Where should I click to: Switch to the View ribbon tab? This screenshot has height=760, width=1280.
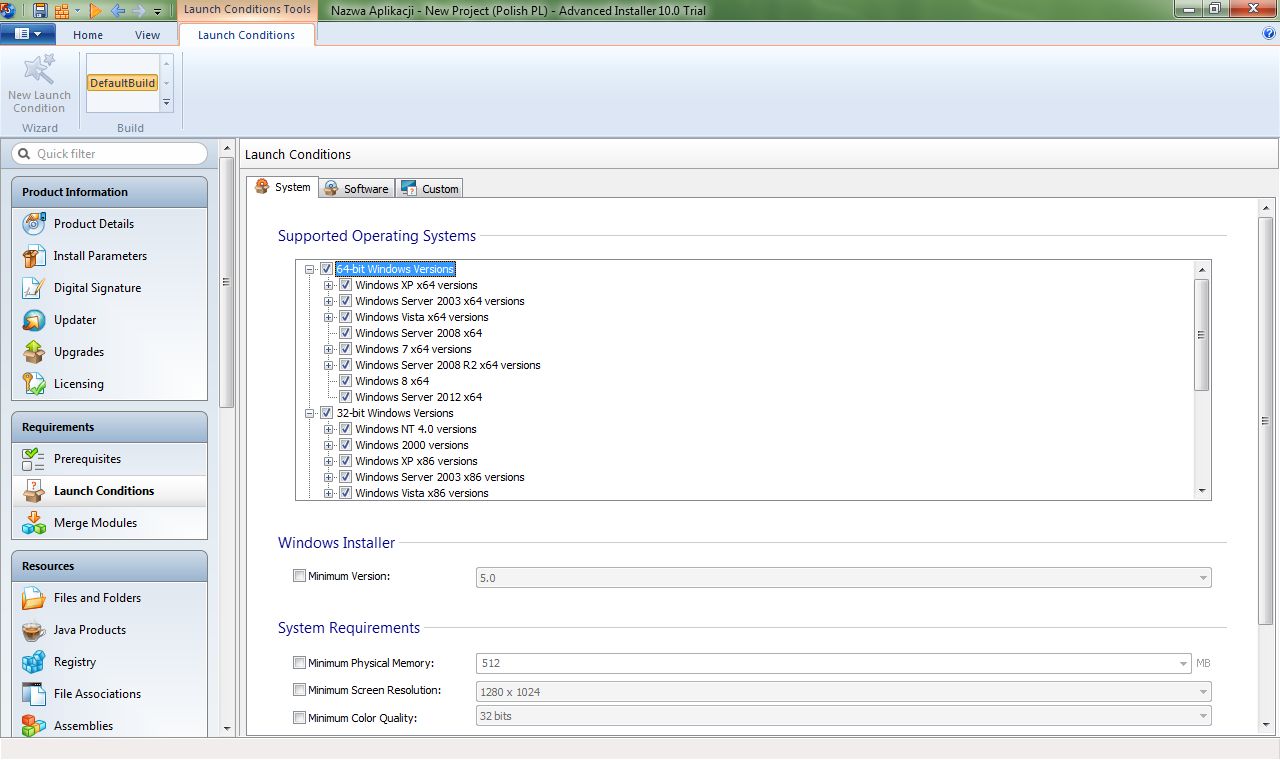(x=147, y=35)
